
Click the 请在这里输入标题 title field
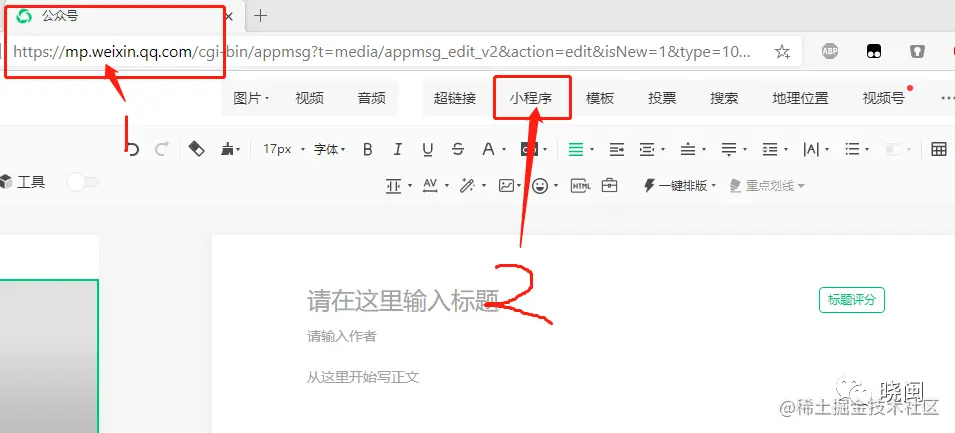point(403,300)
